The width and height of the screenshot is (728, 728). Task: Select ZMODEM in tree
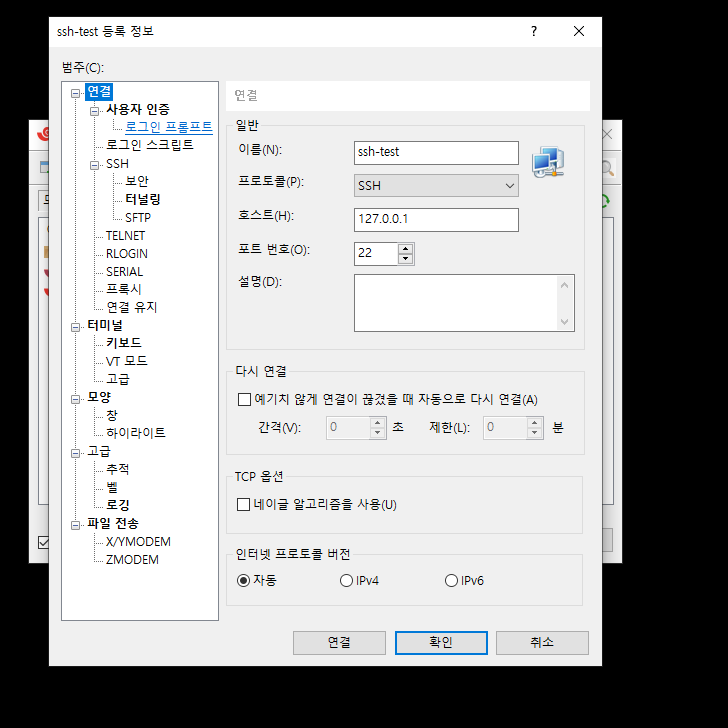[132, 560]
